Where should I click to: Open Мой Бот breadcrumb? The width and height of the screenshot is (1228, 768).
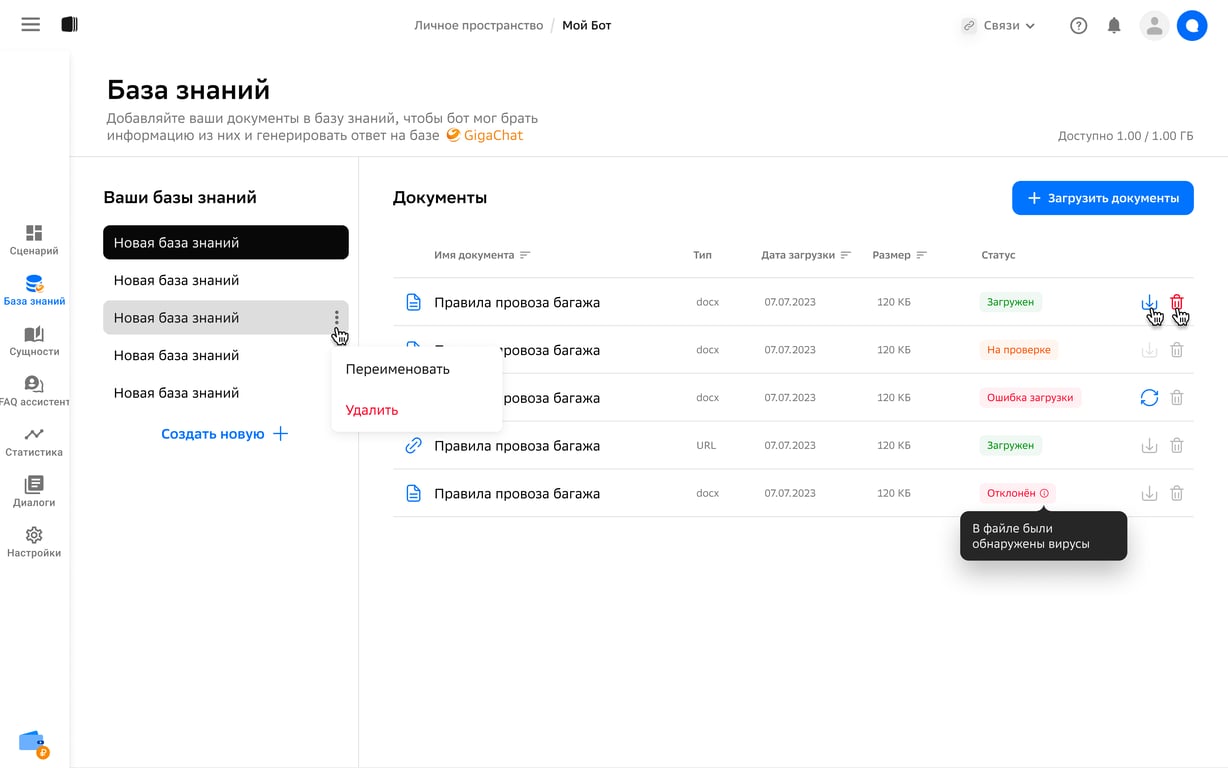(x=587, y=25)
